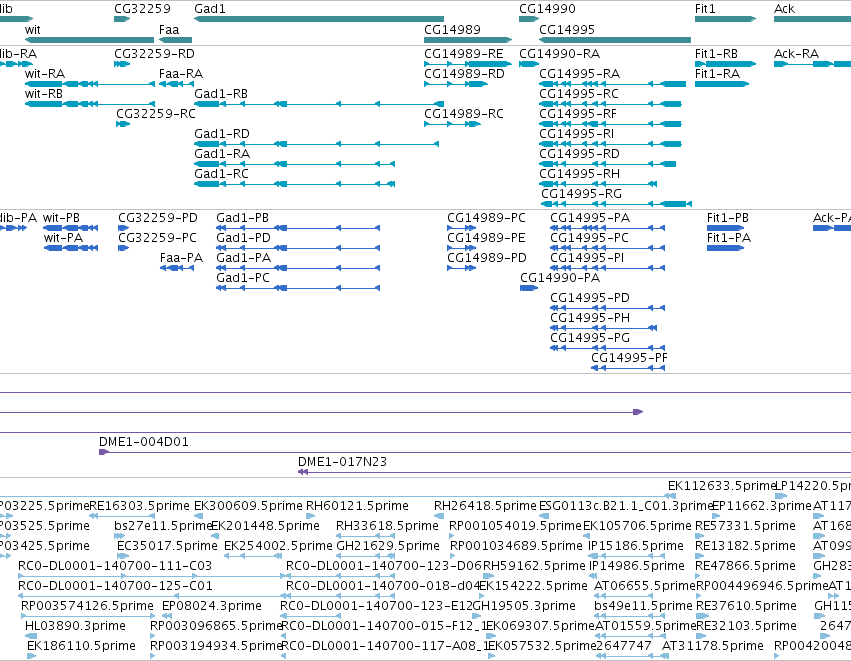The image size is (851, 661).
Task: Select protein Faa-PA
Action: click(x=177, y=268)
